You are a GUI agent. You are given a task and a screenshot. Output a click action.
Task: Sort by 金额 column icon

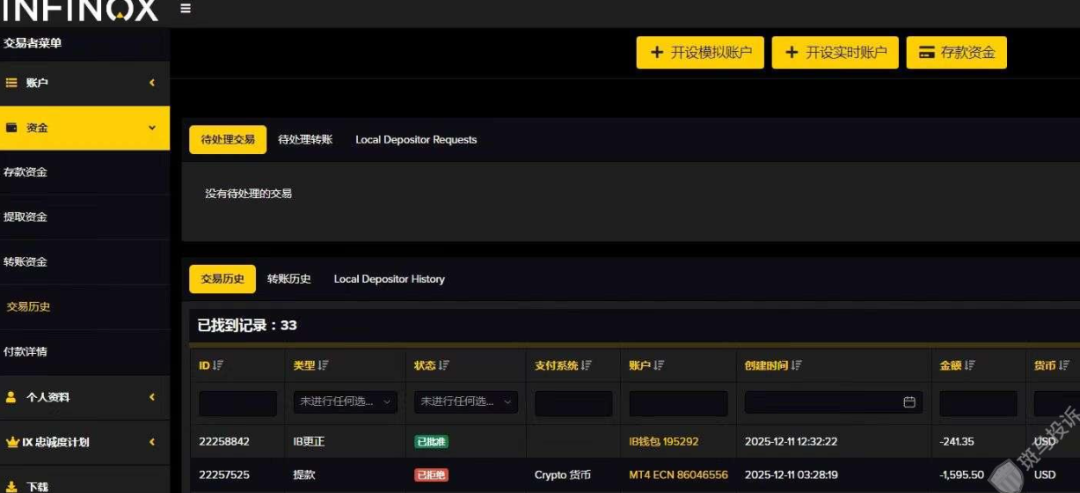pyautogui.click(x=970, y=366)
